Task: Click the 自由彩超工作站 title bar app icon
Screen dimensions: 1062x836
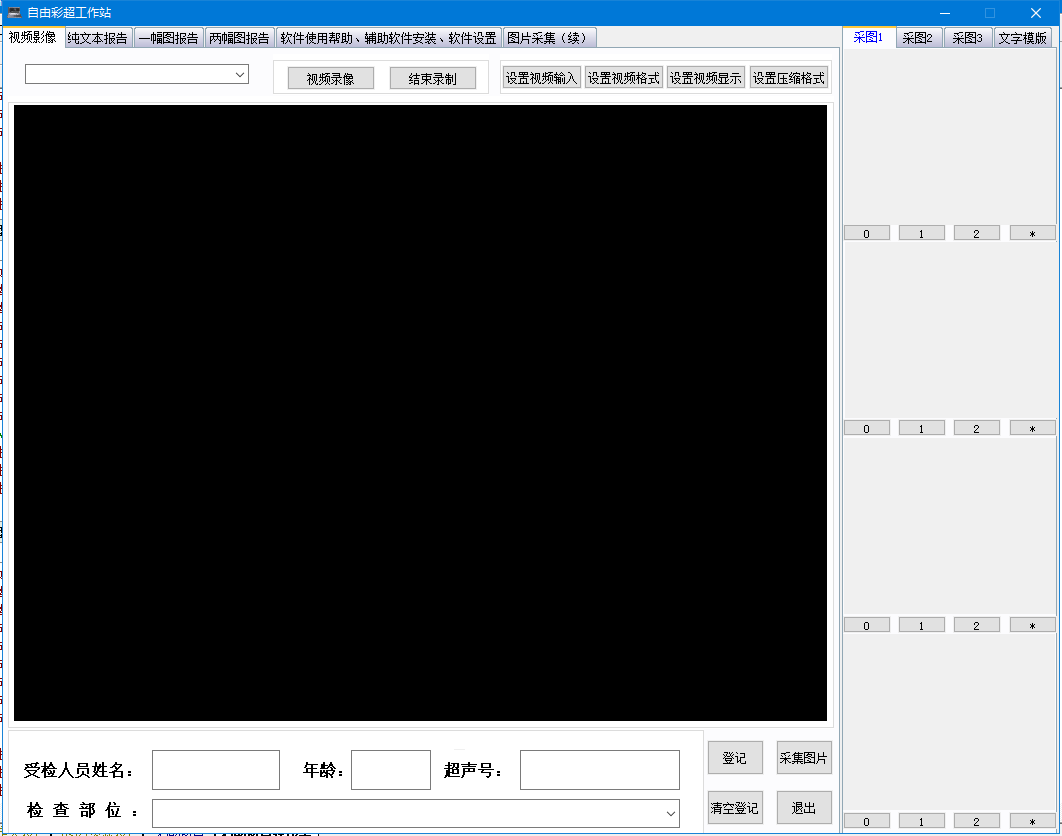Action: 14,12
